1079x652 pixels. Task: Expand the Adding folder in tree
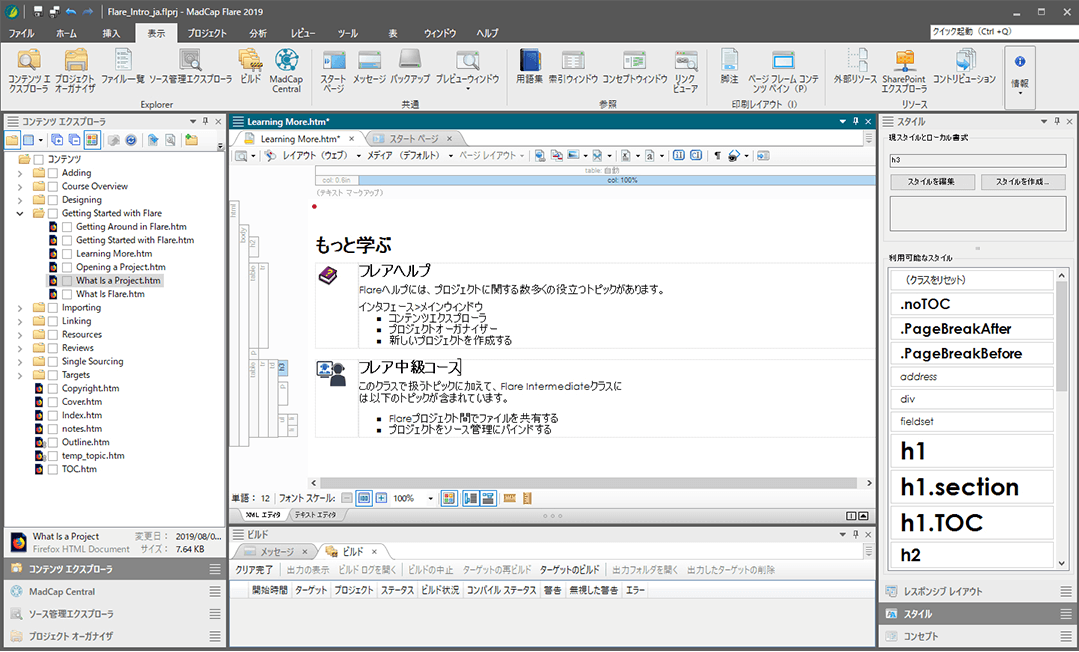(x=20, y=173)
